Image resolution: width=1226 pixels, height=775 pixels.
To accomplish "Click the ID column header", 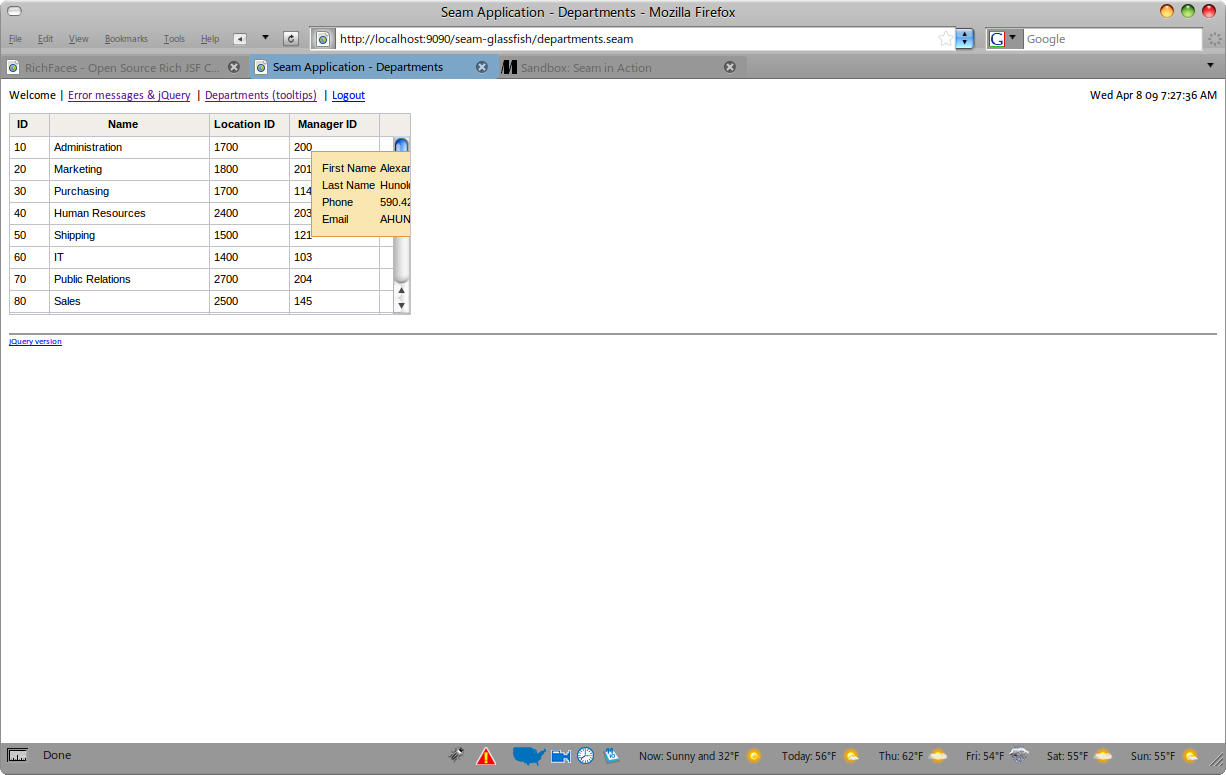I will point(29,124).
